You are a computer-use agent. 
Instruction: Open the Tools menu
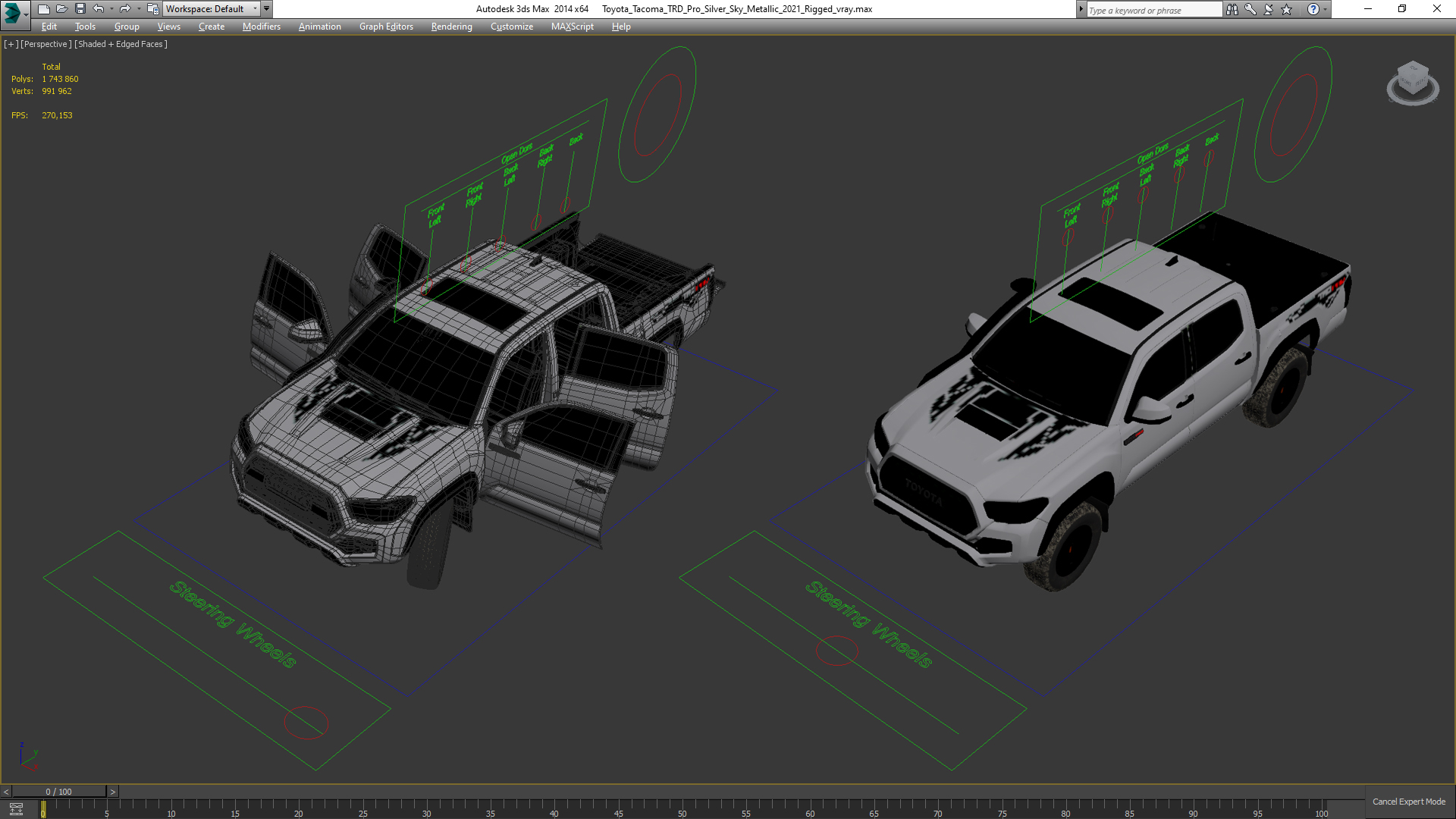[85, 27]
